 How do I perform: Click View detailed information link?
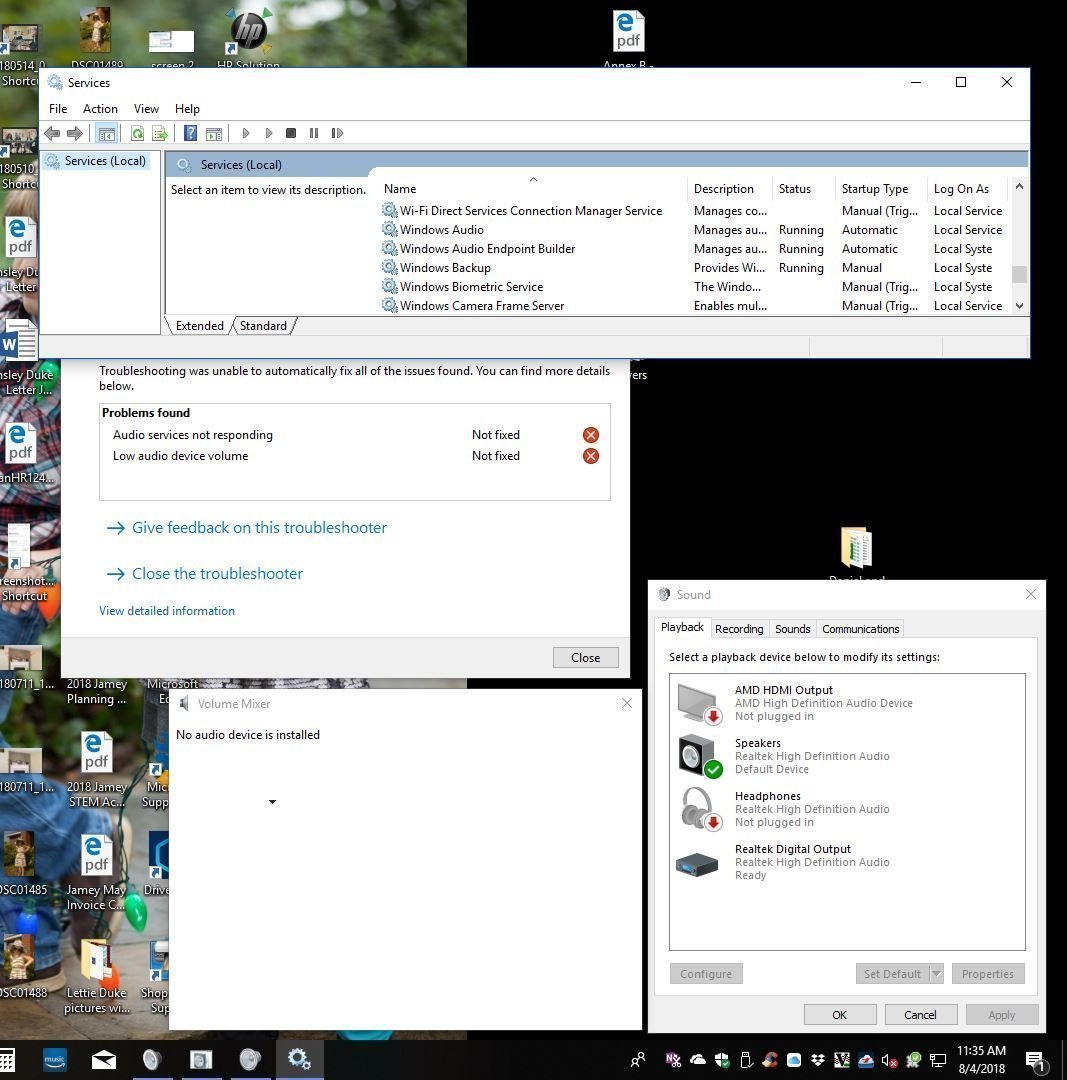tap(167, 611)
